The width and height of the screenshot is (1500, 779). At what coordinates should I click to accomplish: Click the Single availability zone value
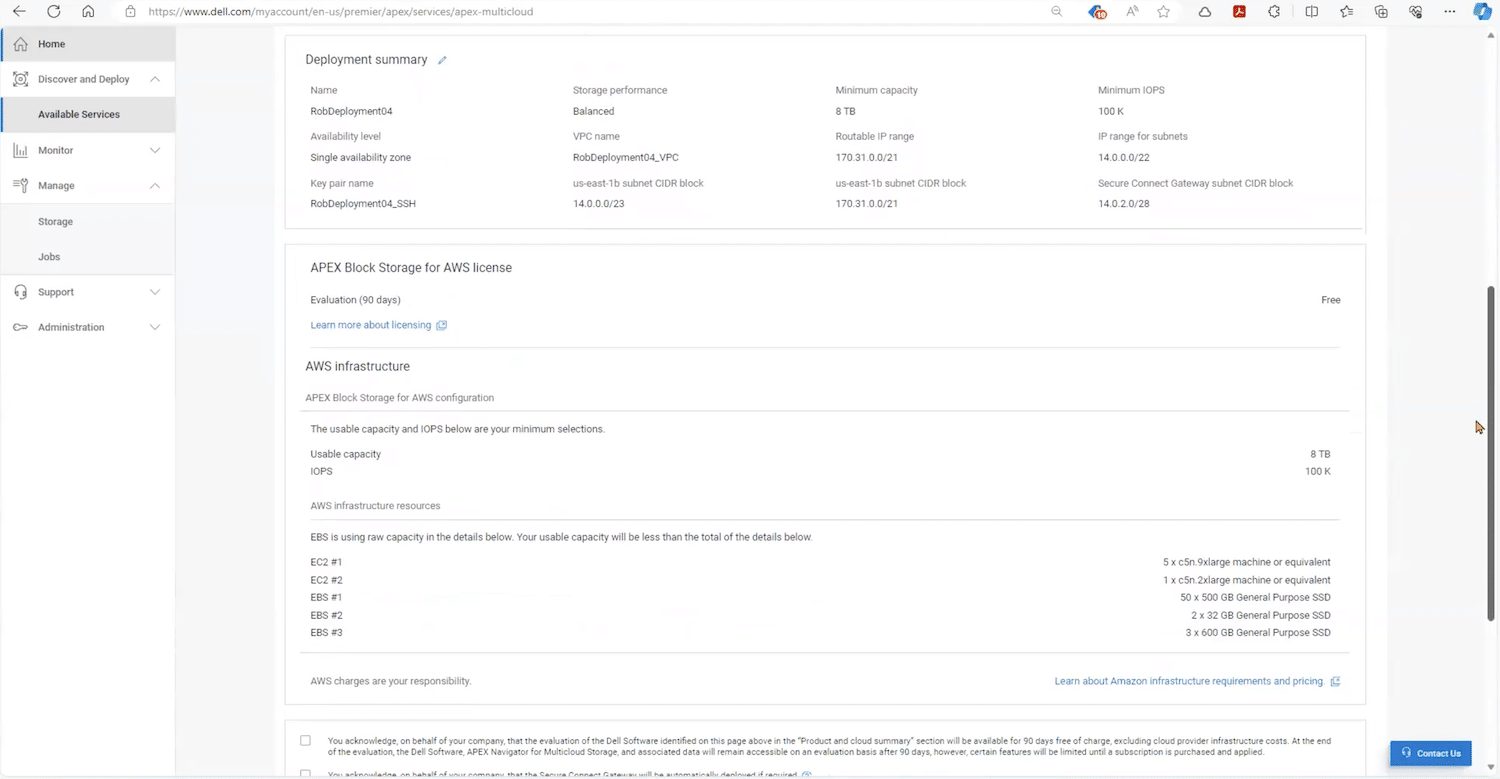coord(360,157)
